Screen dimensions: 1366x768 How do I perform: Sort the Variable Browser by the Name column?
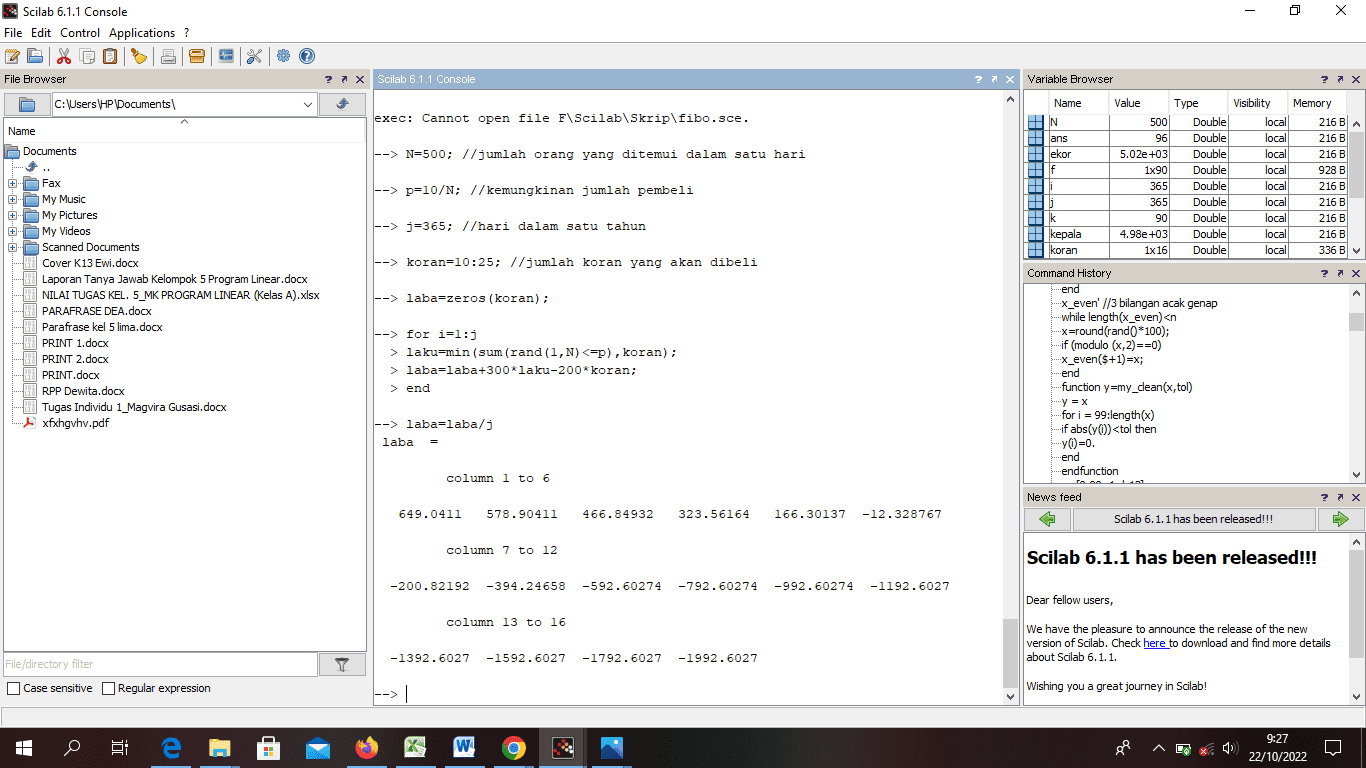click(1078, 103)
